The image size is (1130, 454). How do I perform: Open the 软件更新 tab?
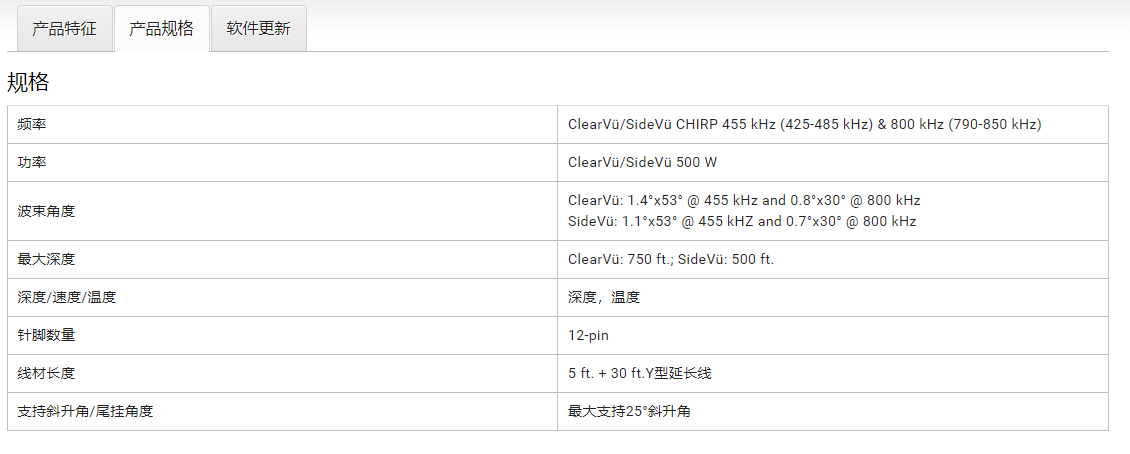point(258,28)
